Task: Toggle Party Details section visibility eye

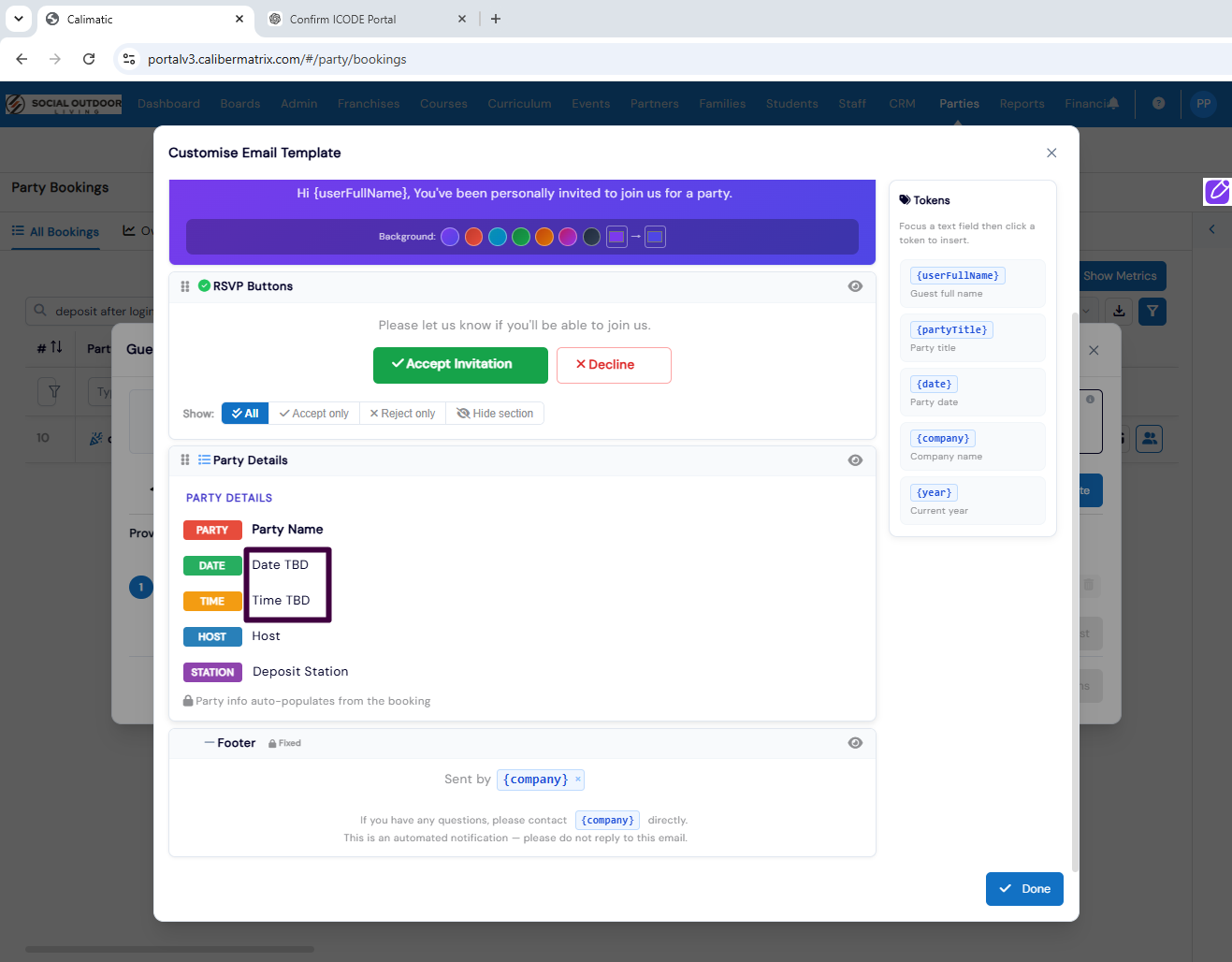Action: click(855, 460)
